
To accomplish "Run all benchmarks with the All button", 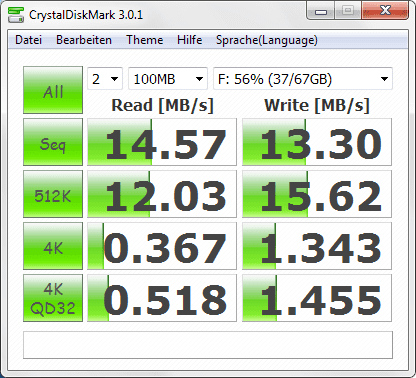I will [x=53, y=90].
